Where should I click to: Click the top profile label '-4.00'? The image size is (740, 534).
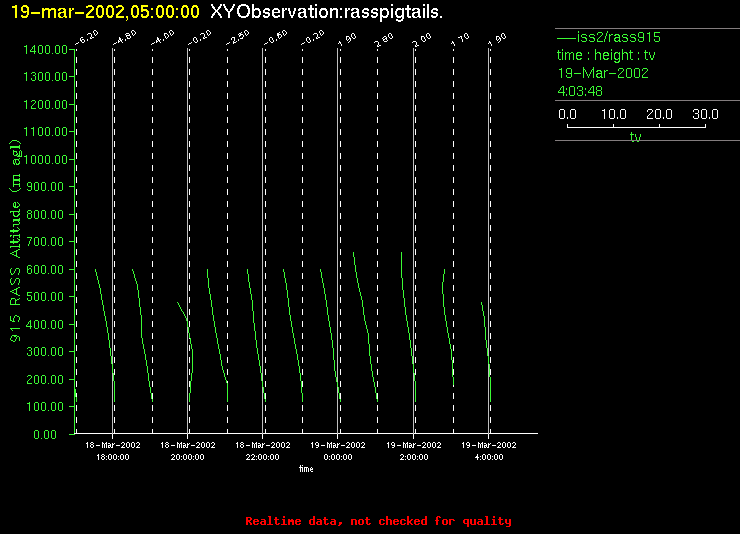click(162, 38)
